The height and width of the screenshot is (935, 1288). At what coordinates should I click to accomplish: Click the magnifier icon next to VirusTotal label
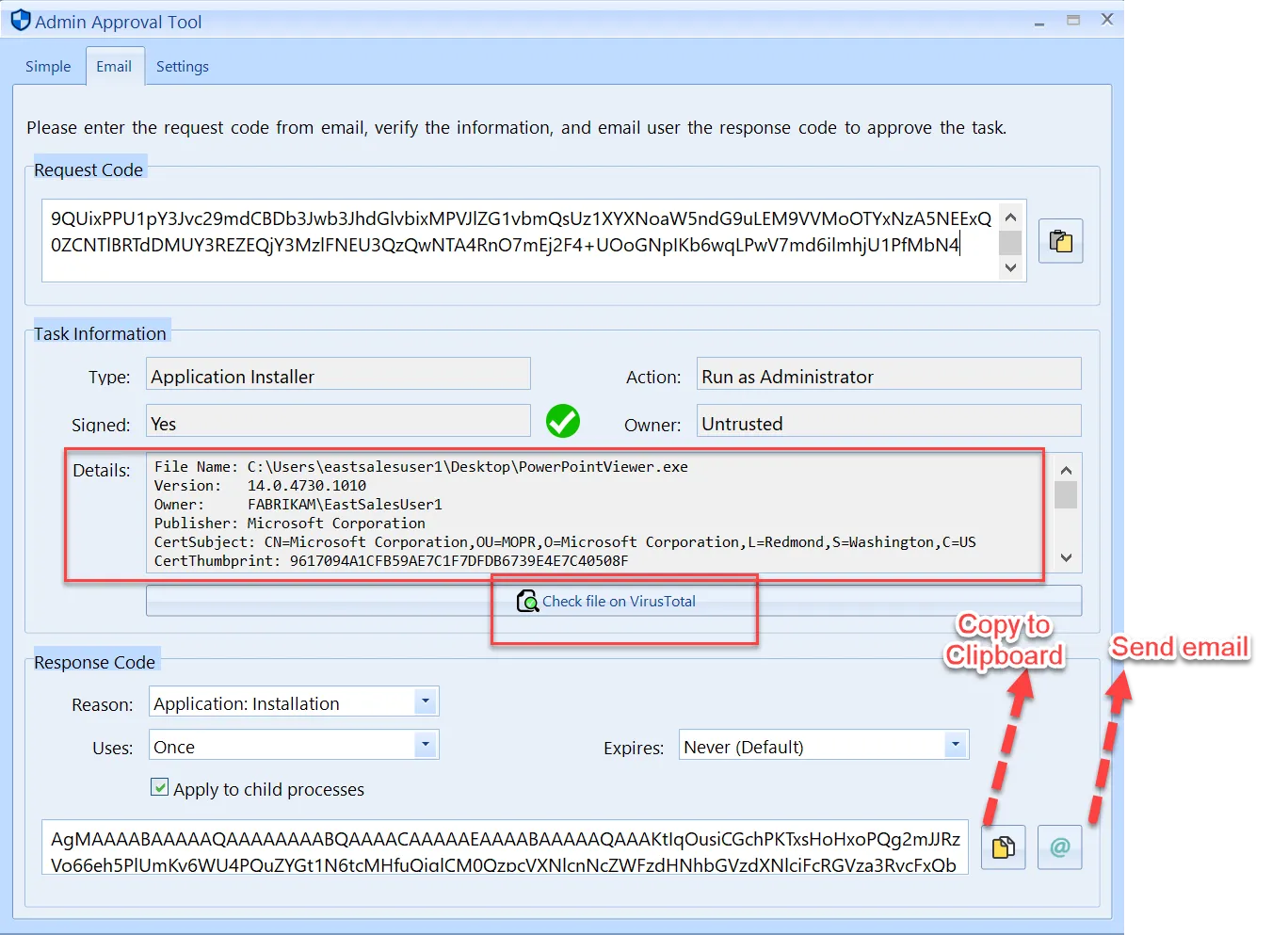click(x=528, y=601)
